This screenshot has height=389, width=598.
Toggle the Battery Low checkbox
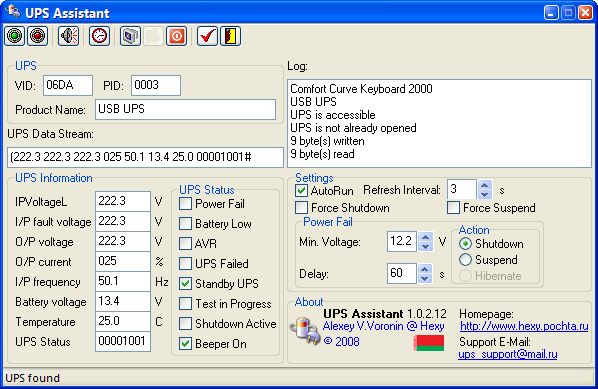(185, 223)
